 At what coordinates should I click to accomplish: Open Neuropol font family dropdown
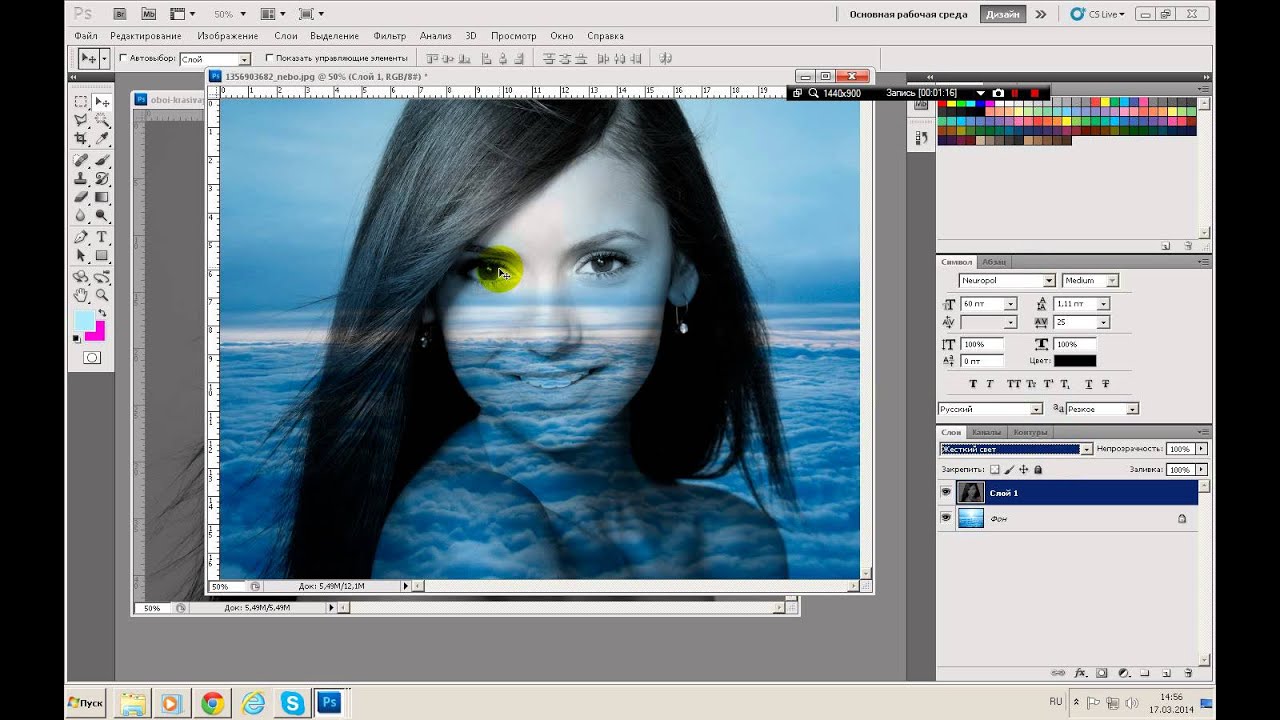(x=1007, y=281)
